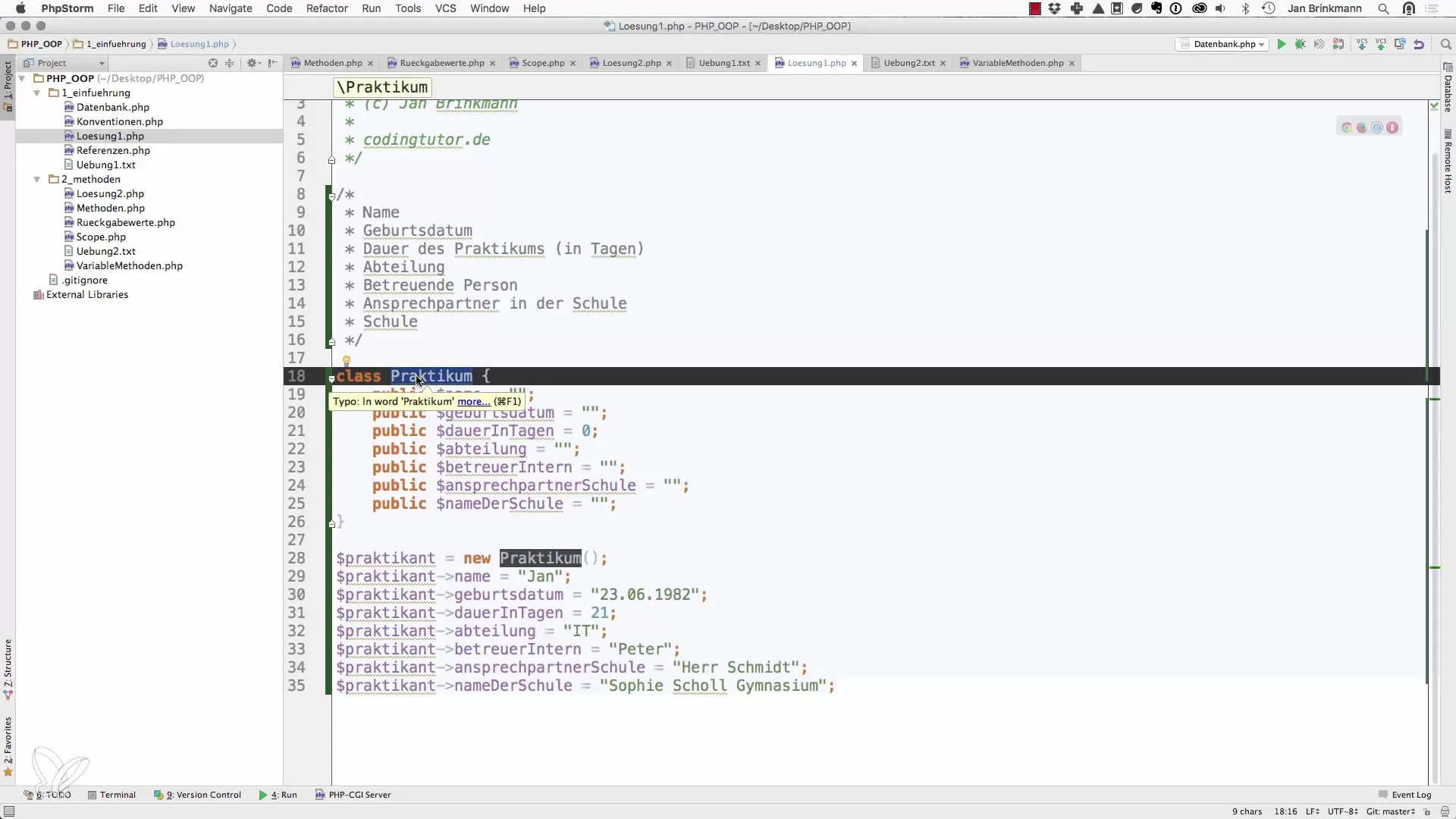
Task: Open Git: master branch menu
Action: pos(1391,811)
